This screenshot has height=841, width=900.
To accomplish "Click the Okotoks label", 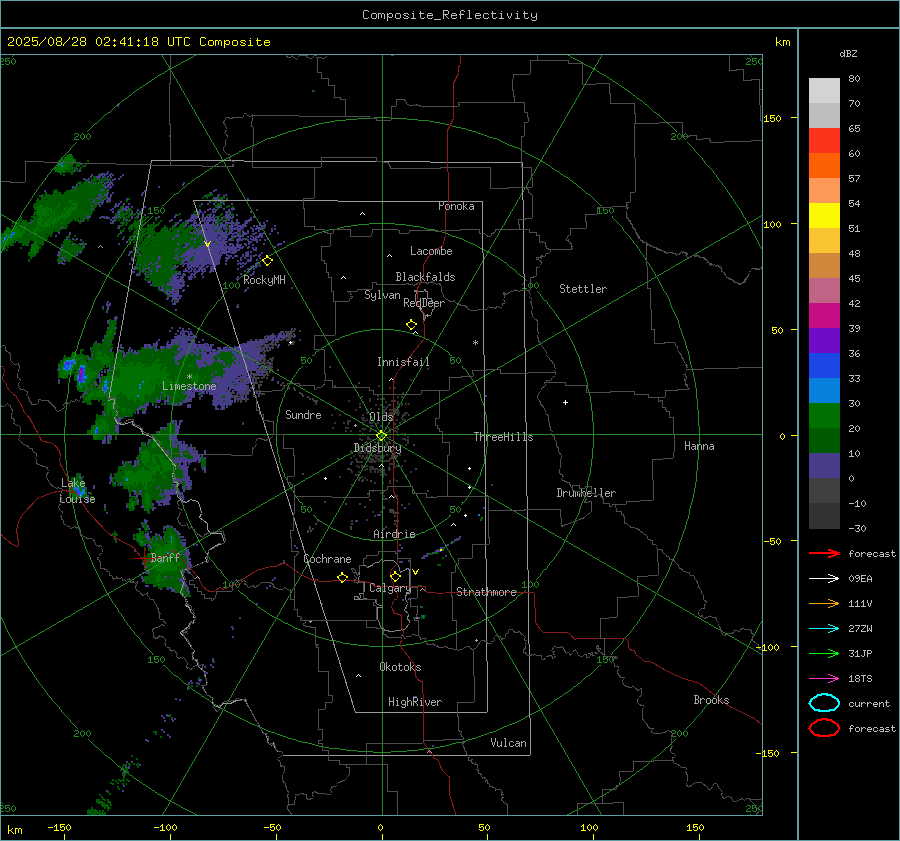I will [x=400, y=667].
